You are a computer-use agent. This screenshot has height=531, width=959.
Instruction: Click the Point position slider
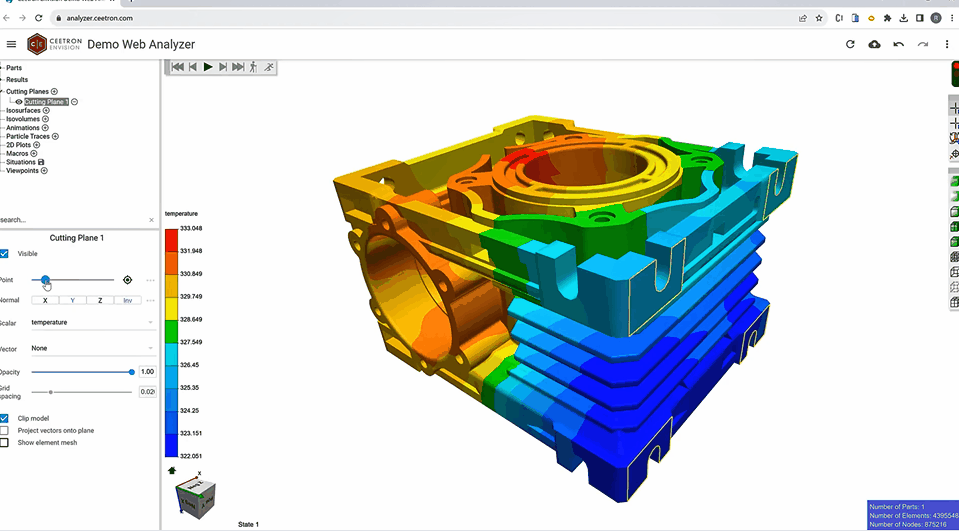coord(72,280)
